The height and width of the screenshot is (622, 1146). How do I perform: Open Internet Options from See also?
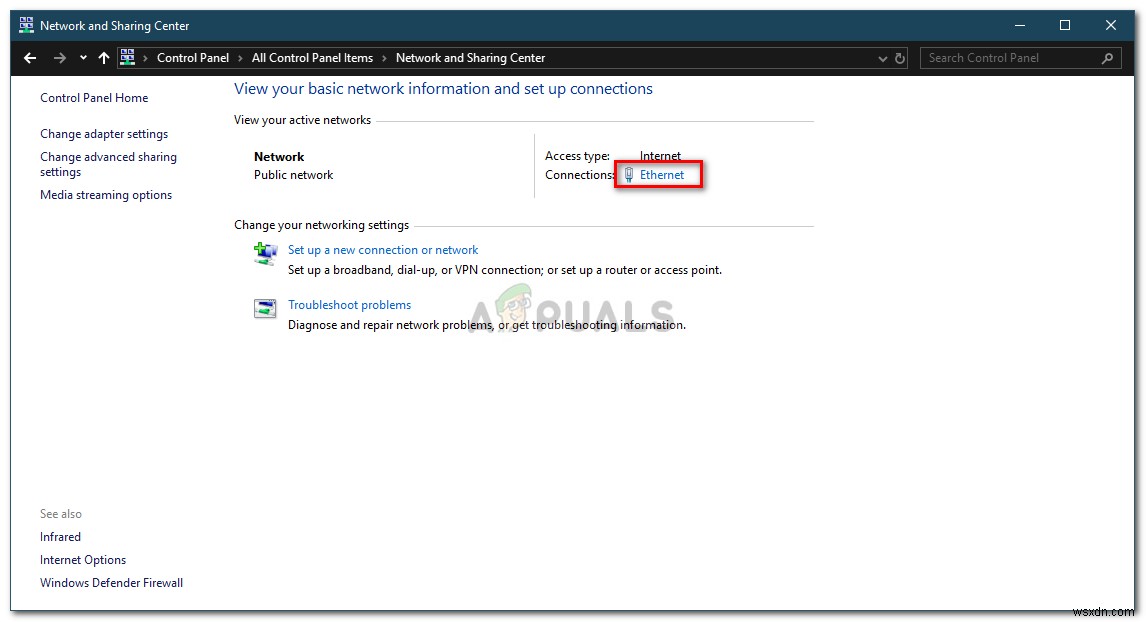point(83,559)
